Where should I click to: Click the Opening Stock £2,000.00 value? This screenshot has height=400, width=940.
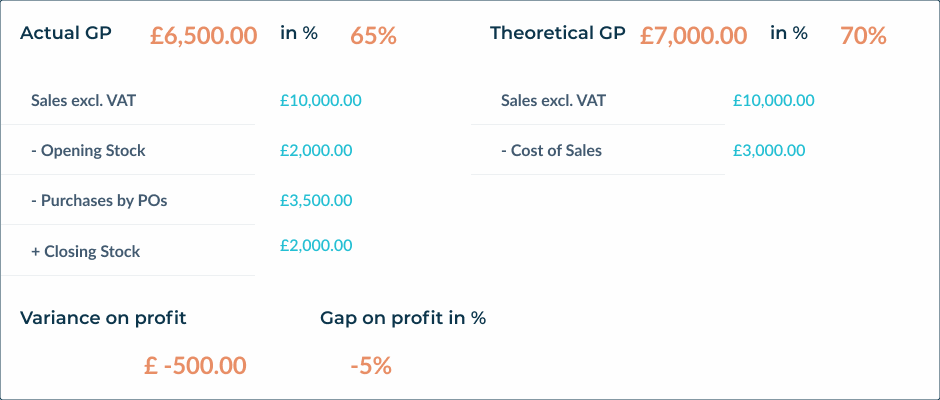point(316,151)
